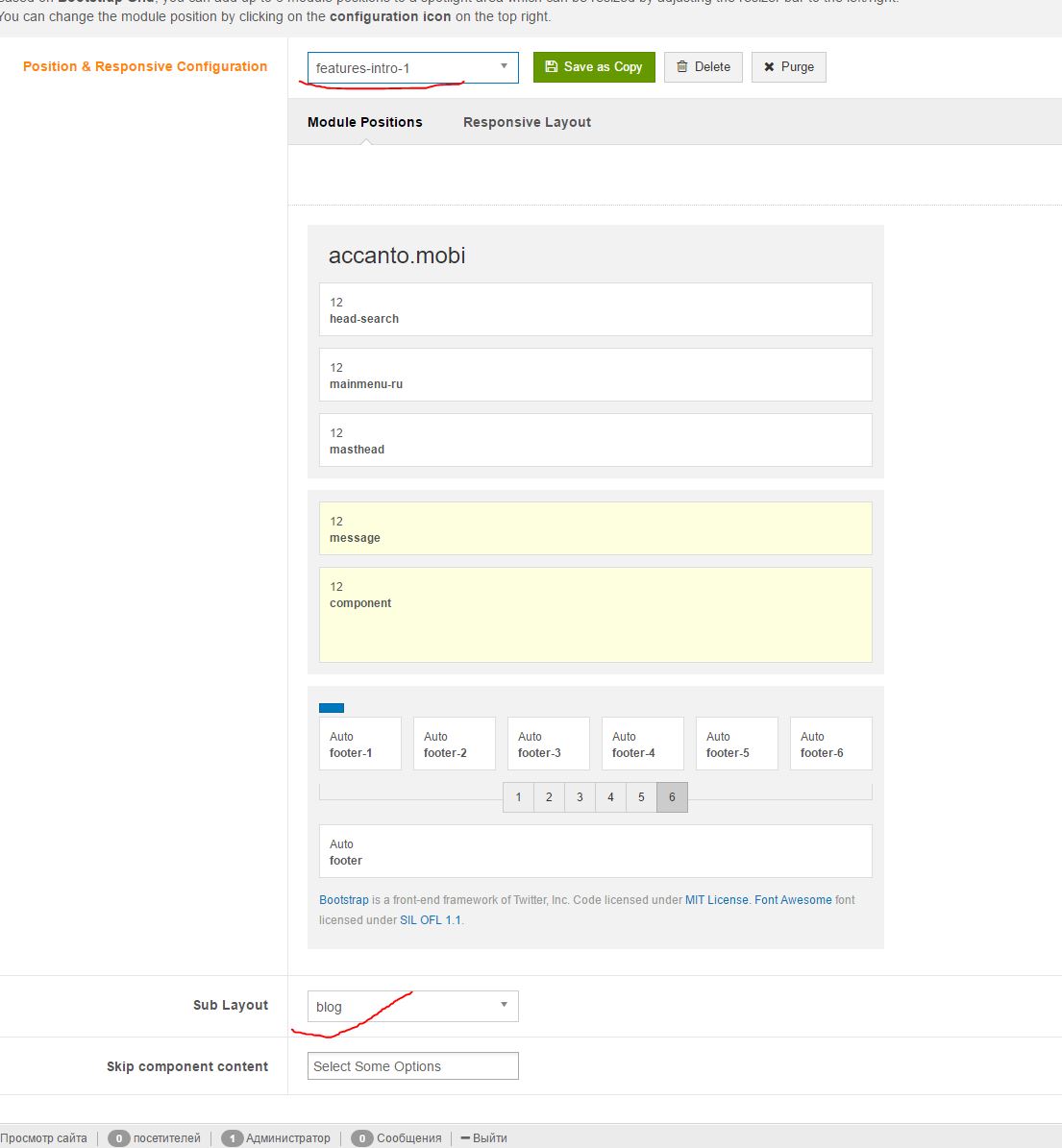Screen dimensions: 1062x1148
Task: Select the footer-1 position block
Action: (x=360, y=744)
